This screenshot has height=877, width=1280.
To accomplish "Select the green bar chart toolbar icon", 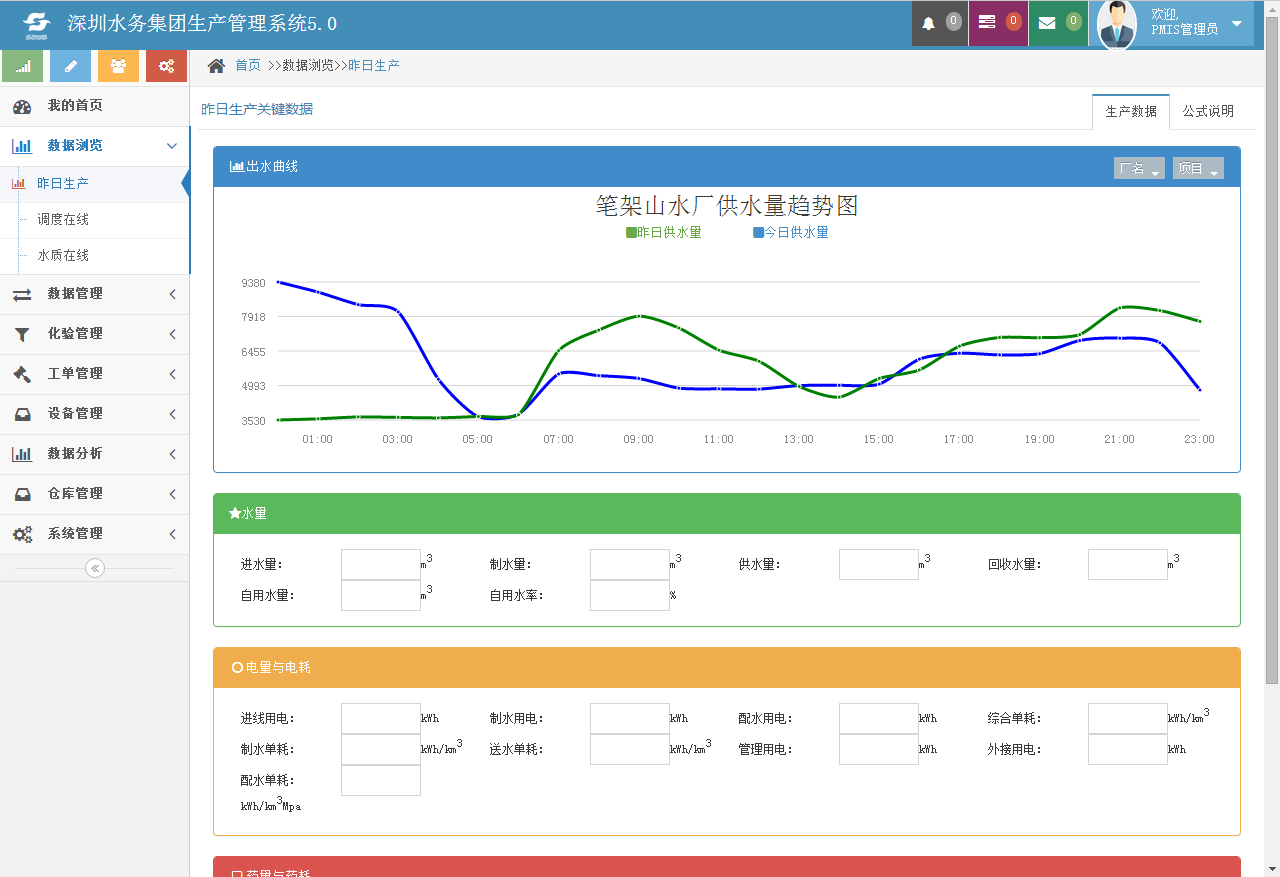I will click(x=22, y=65).
